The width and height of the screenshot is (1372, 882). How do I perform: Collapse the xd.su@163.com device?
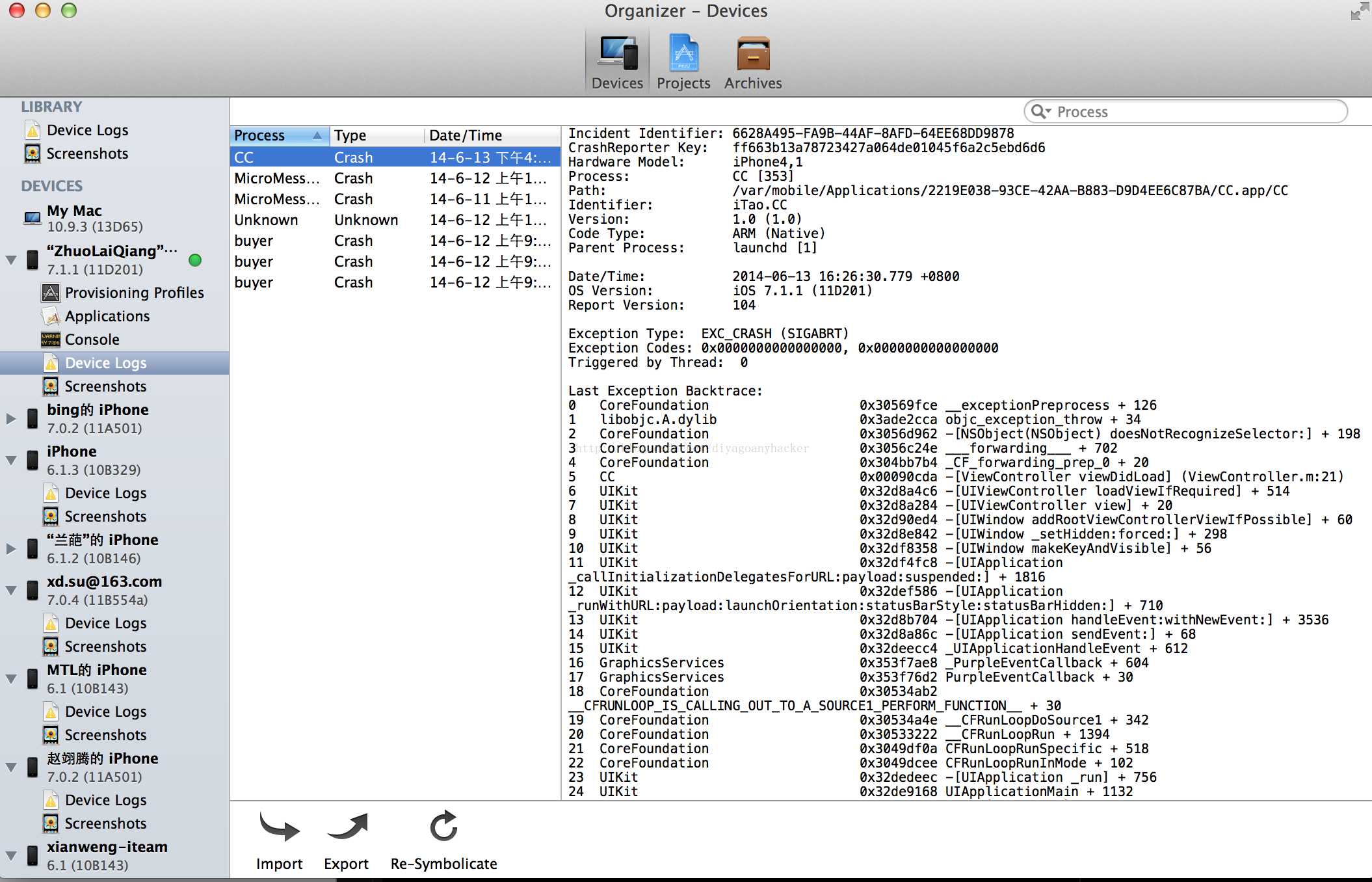coord(11,590)
